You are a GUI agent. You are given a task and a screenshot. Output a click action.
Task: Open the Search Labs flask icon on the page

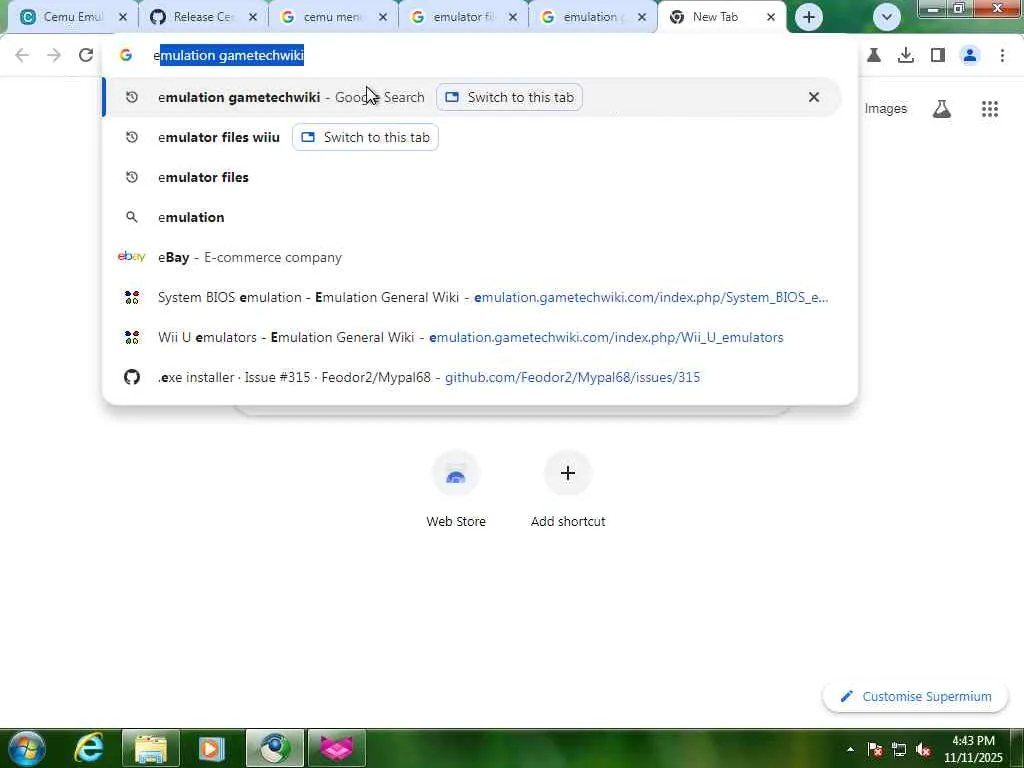click(941, 109)
